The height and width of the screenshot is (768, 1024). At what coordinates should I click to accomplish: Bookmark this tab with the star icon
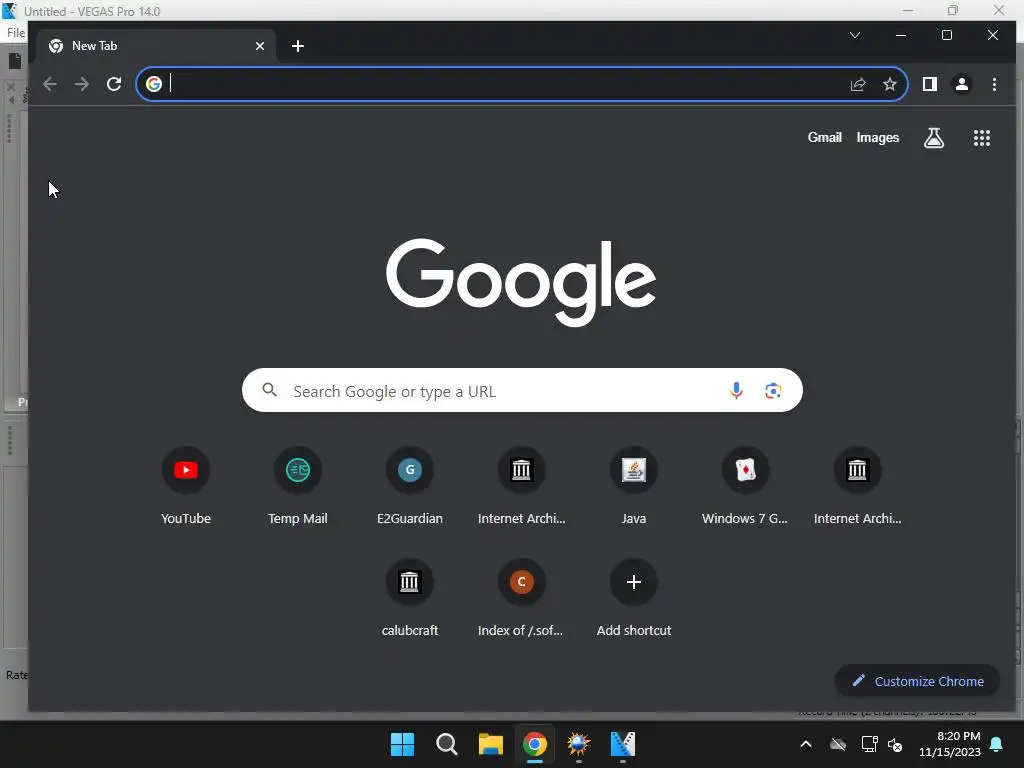889,84
